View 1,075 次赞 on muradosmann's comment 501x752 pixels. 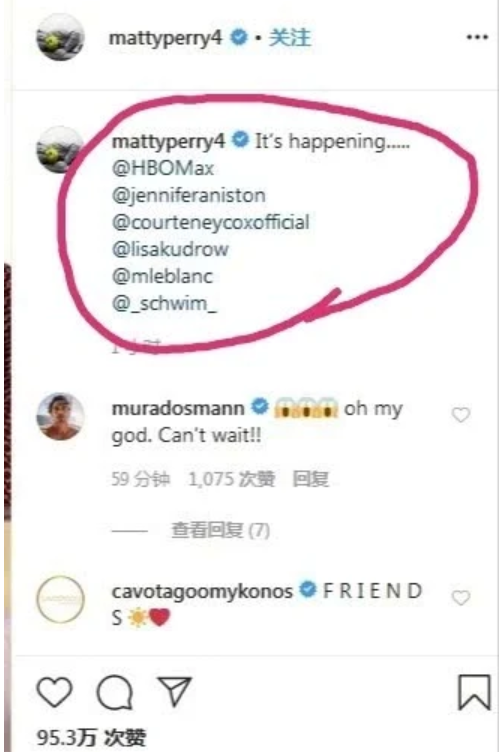pos(232,479)
